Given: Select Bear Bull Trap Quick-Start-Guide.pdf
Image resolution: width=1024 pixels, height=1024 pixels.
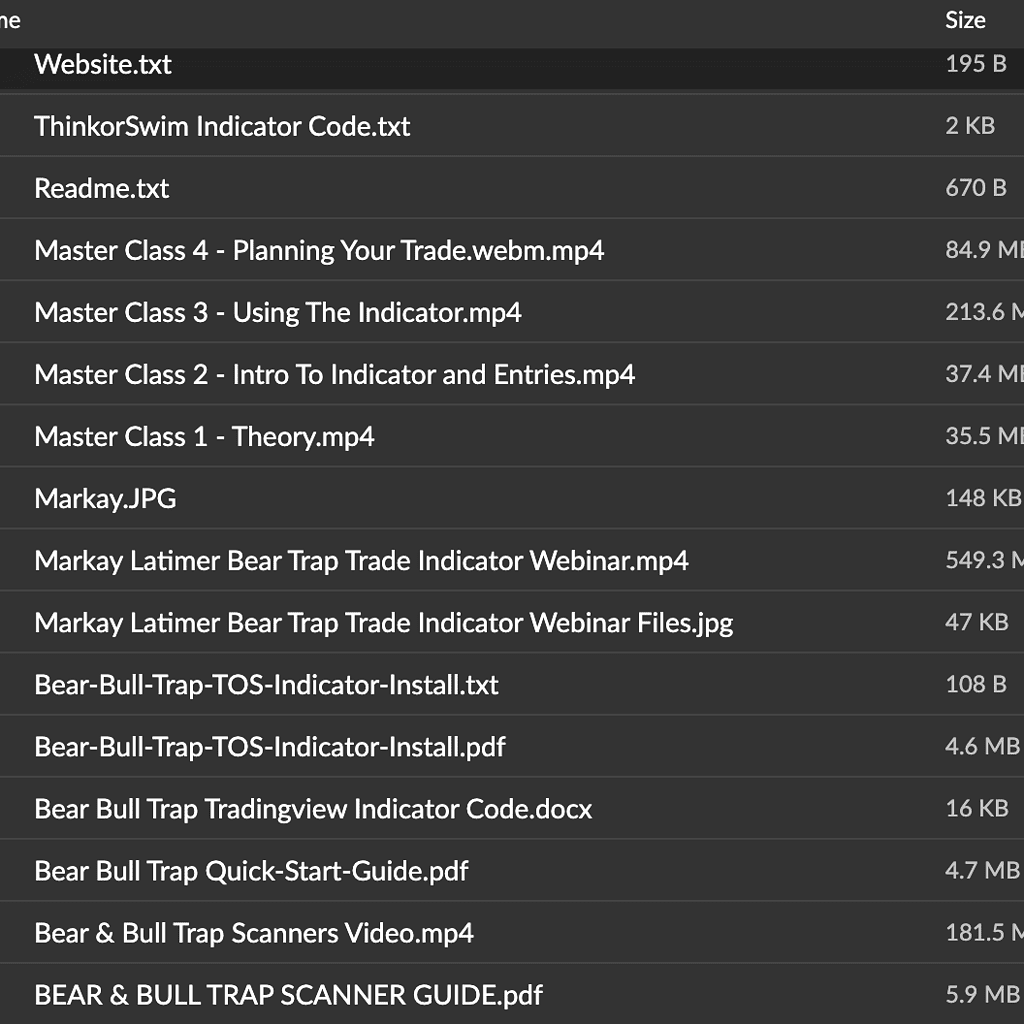Looking at the screenshot, I should [x=251, y=871].
